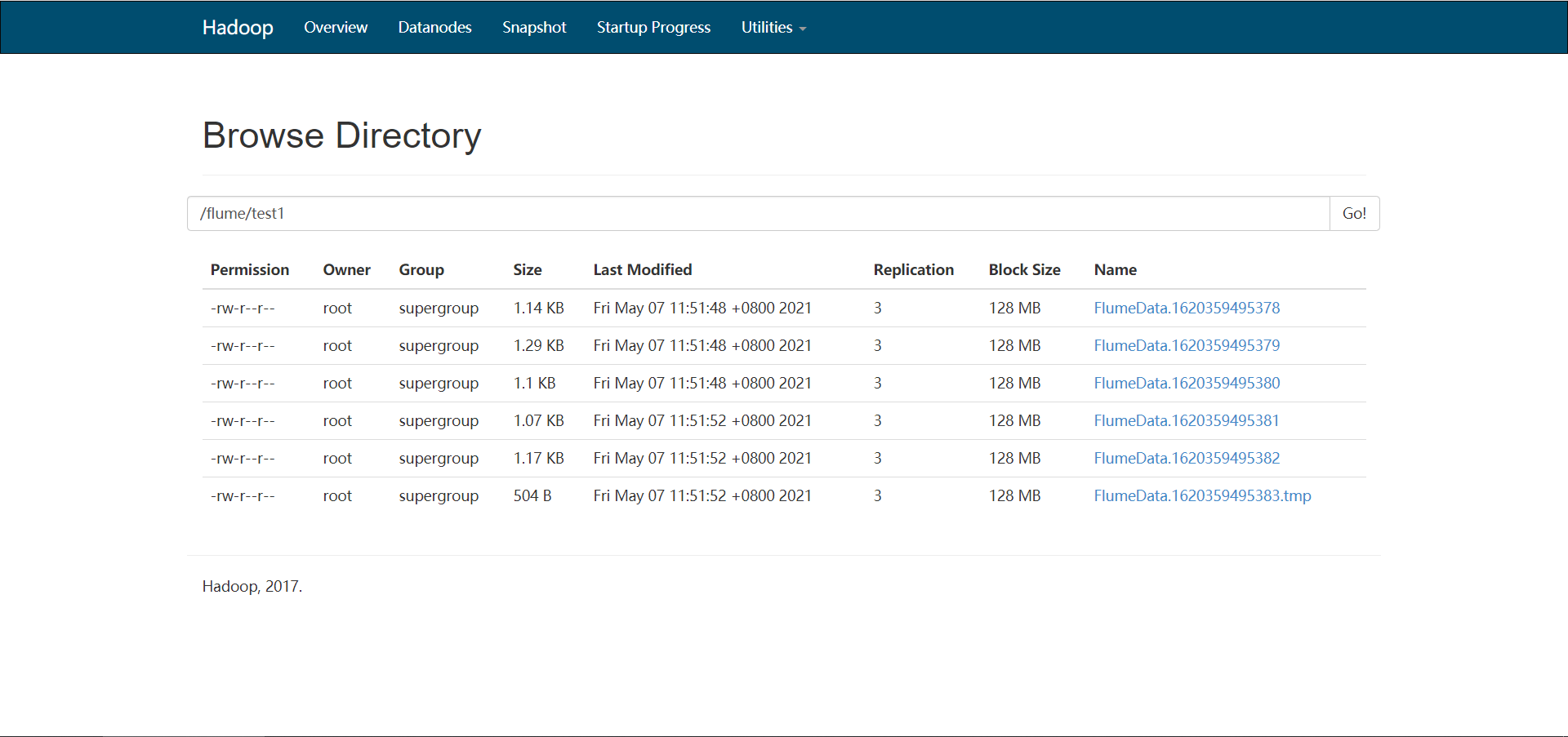Viewport: 1568px width, 737px height.
Task: Click owner root in the 504 B row
Action: 337,495
